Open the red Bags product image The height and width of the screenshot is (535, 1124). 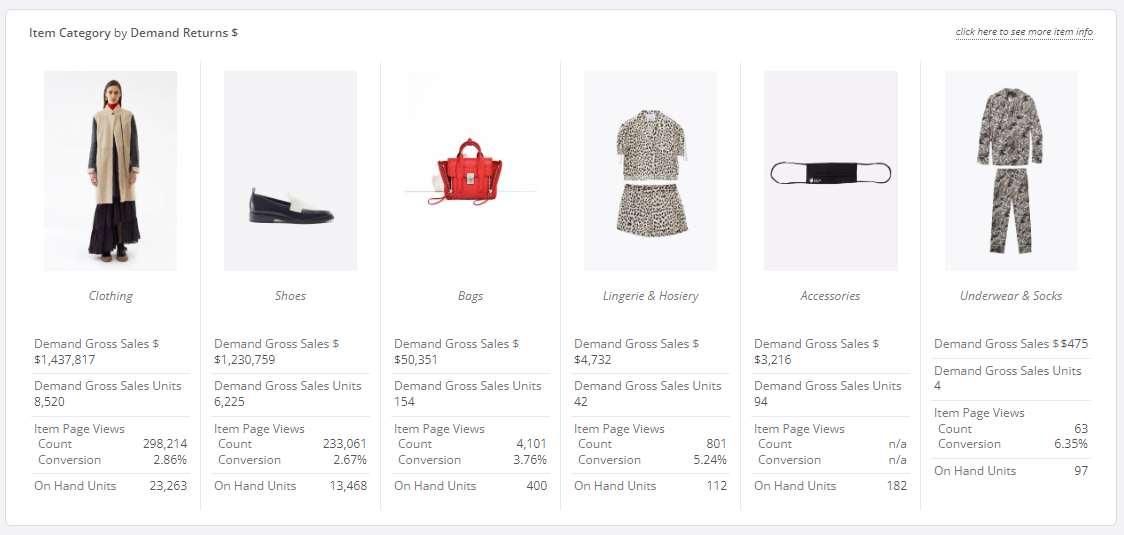470,171
